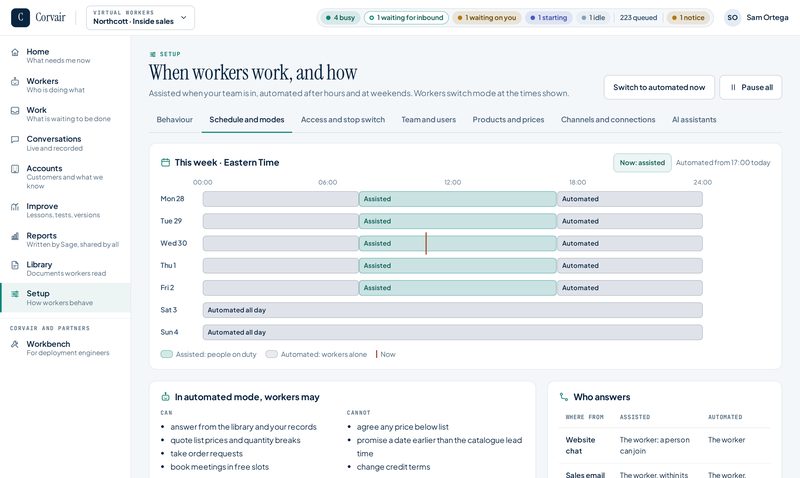Click 1 waiting on you pill
Screen dimensions: 800x478
[487, 17]
